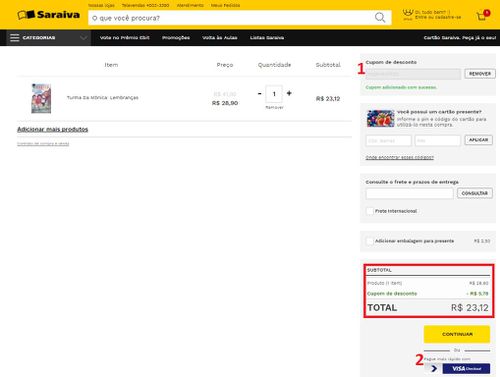Increase quantity with the plus button
This screenshot has width=500, height=377.
coord(289,93)
